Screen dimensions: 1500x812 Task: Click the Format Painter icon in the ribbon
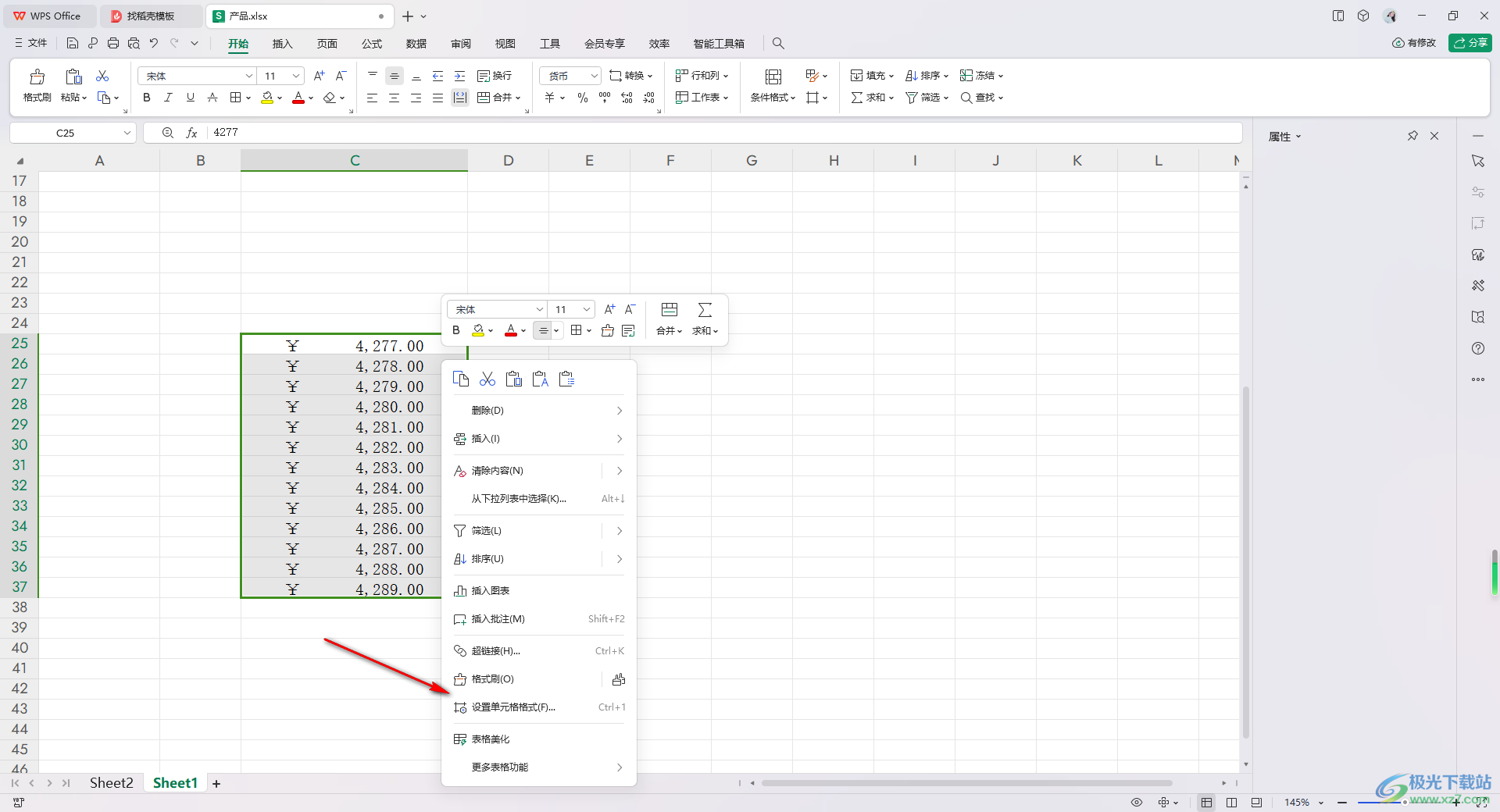pos(37,77)
